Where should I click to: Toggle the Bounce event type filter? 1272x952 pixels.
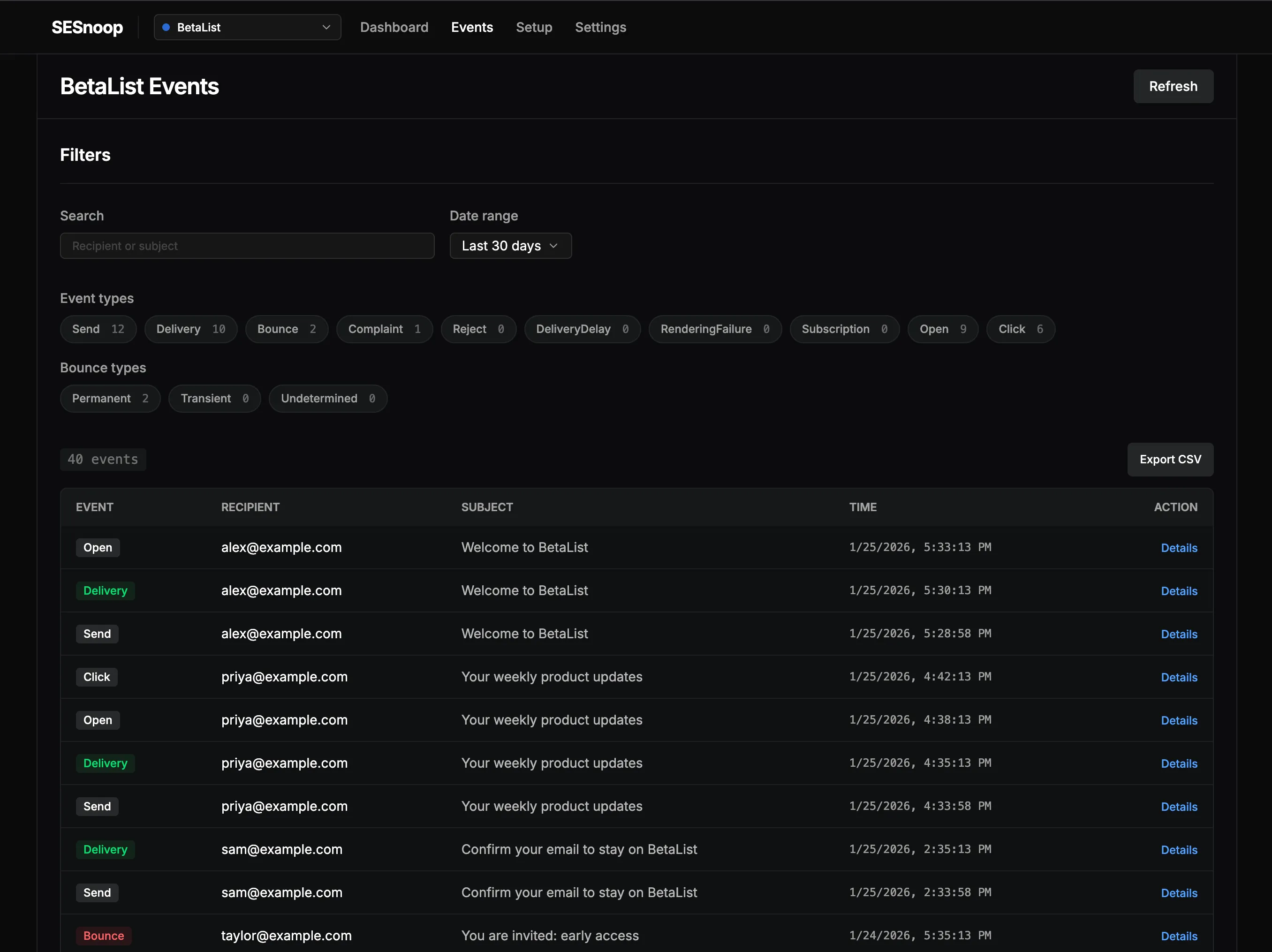click(x=287, y=329)
